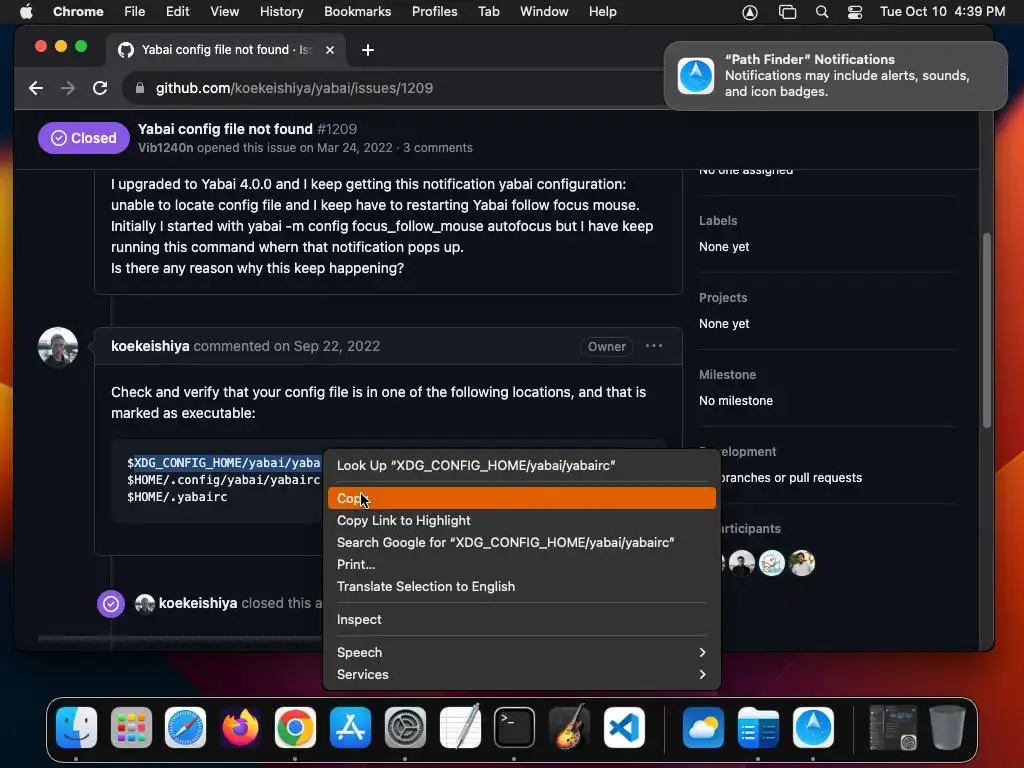Open the blue file manager app in Dock
The image size is (1024, 768).
[758, 727]
